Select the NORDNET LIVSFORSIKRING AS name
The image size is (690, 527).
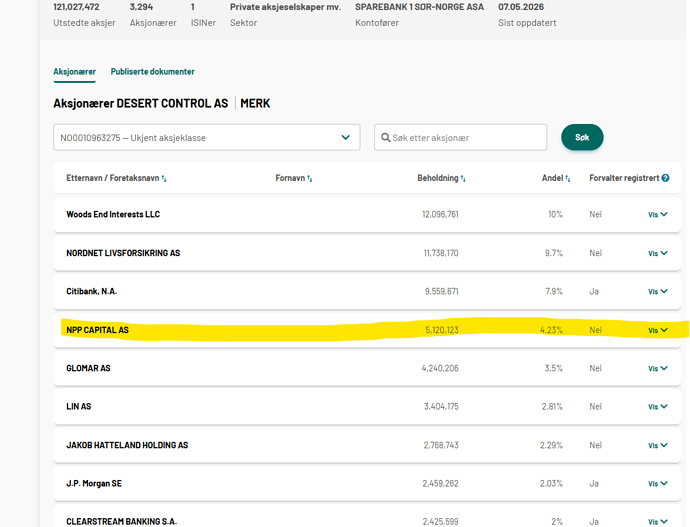123,253
